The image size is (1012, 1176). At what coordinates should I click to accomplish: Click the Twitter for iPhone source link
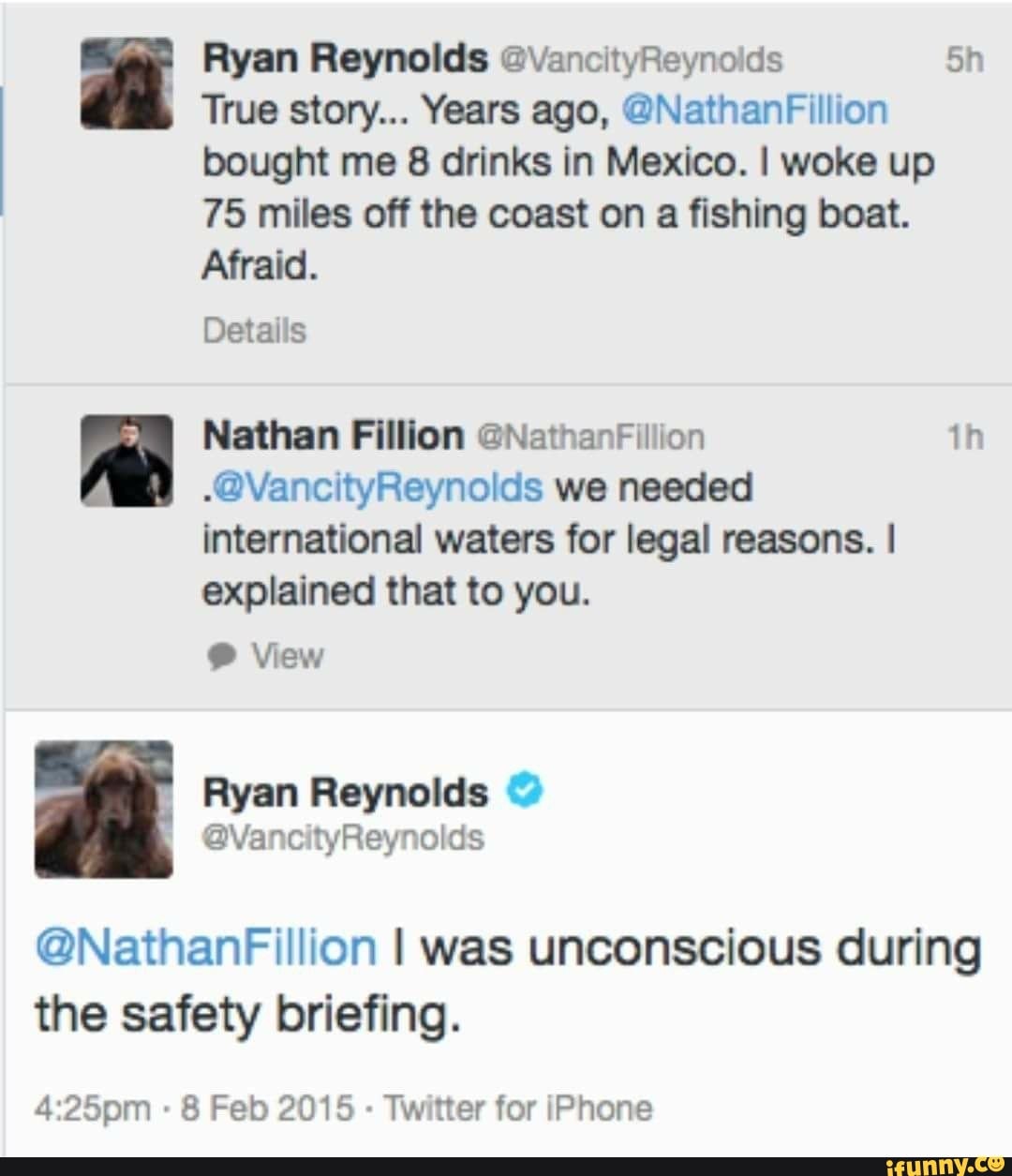pos(519,1109)
